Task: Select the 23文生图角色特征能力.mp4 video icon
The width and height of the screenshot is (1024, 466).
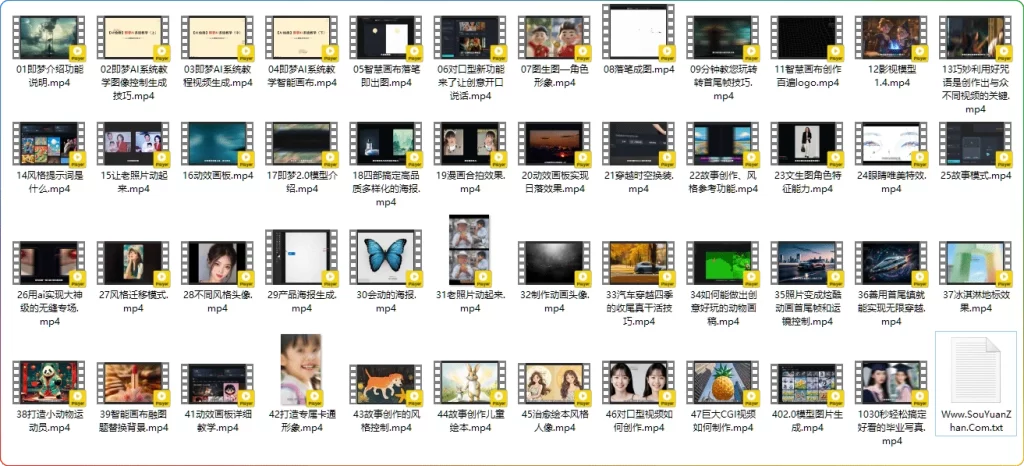Action: pos(807,144)
